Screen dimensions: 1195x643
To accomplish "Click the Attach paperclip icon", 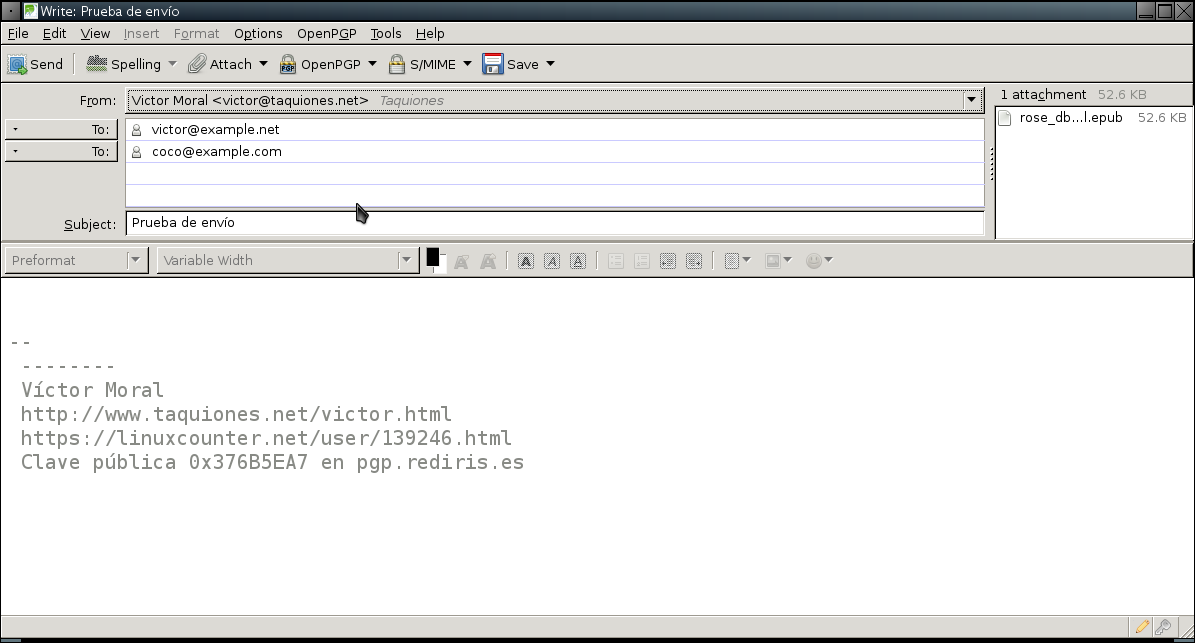I will point(197,64).
